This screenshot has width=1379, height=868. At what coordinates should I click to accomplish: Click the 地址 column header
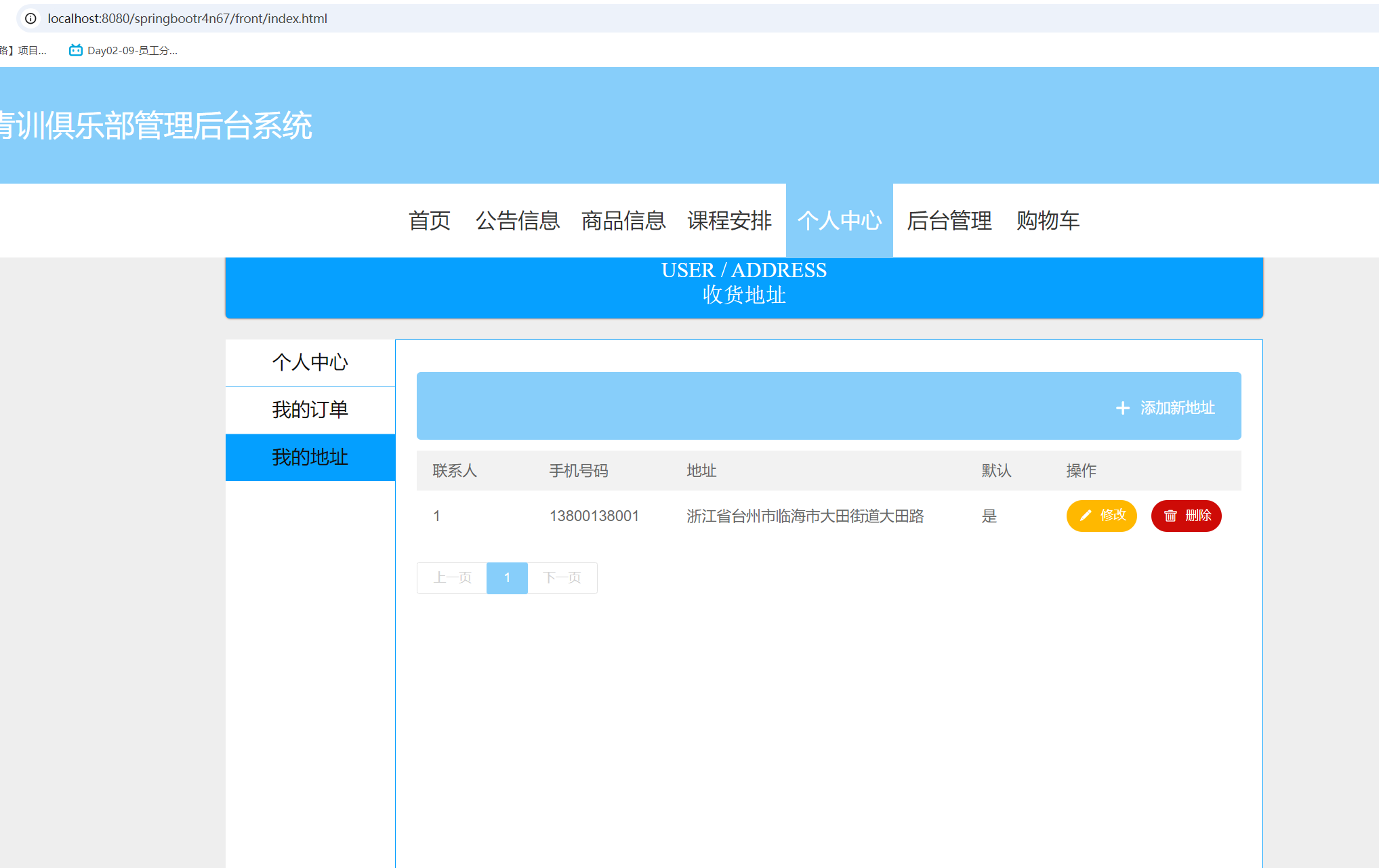point(701,471)
